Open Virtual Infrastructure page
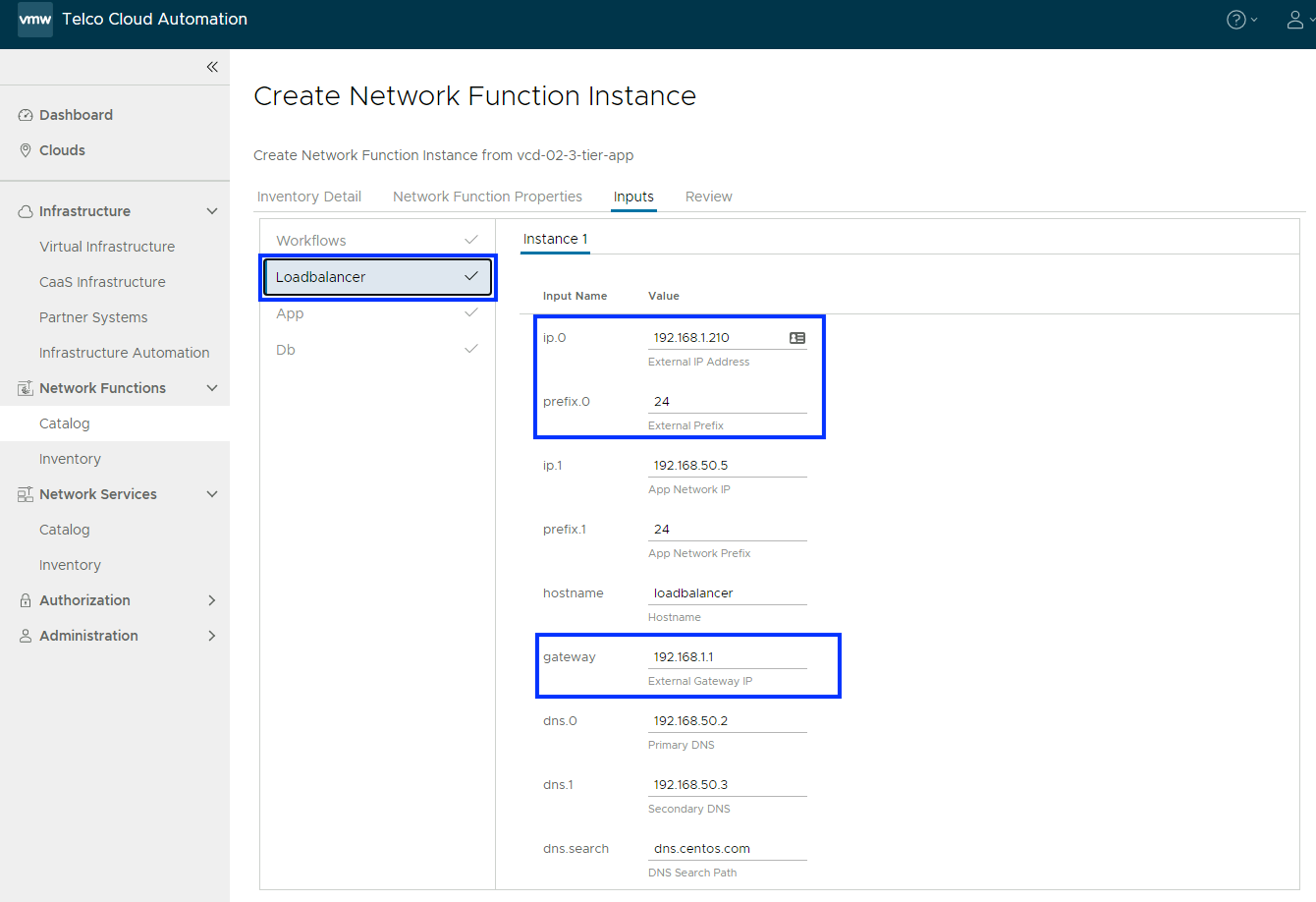 pyautogui.click(x=107, y=247)
